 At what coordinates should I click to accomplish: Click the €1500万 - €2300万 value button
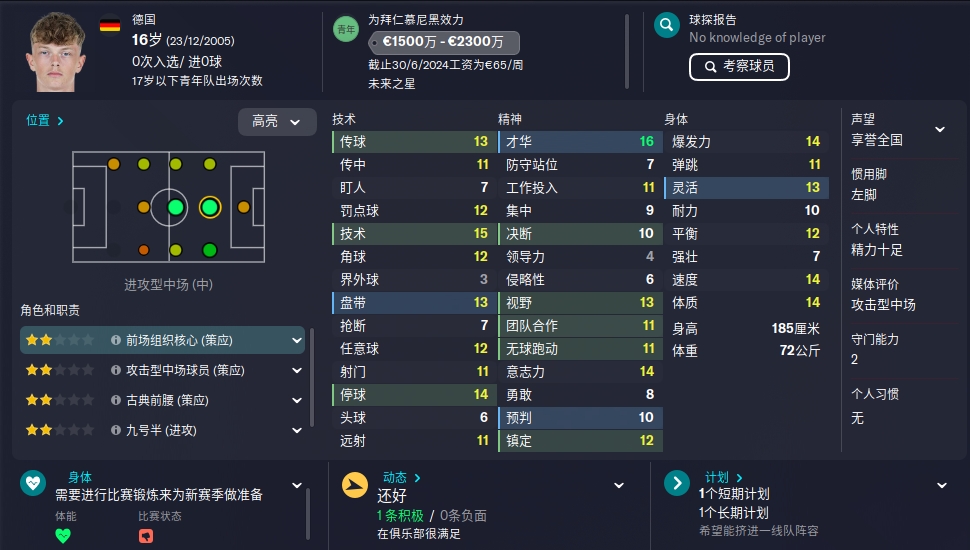(x=444, y=43)
